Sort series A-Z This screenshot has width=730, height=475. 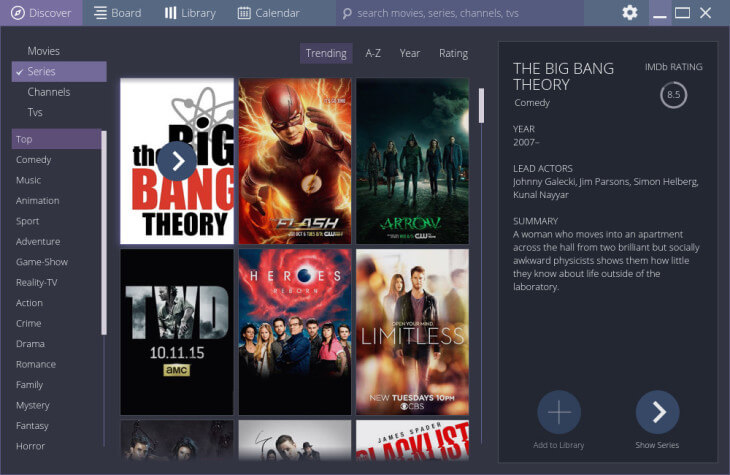pos(373,53)
